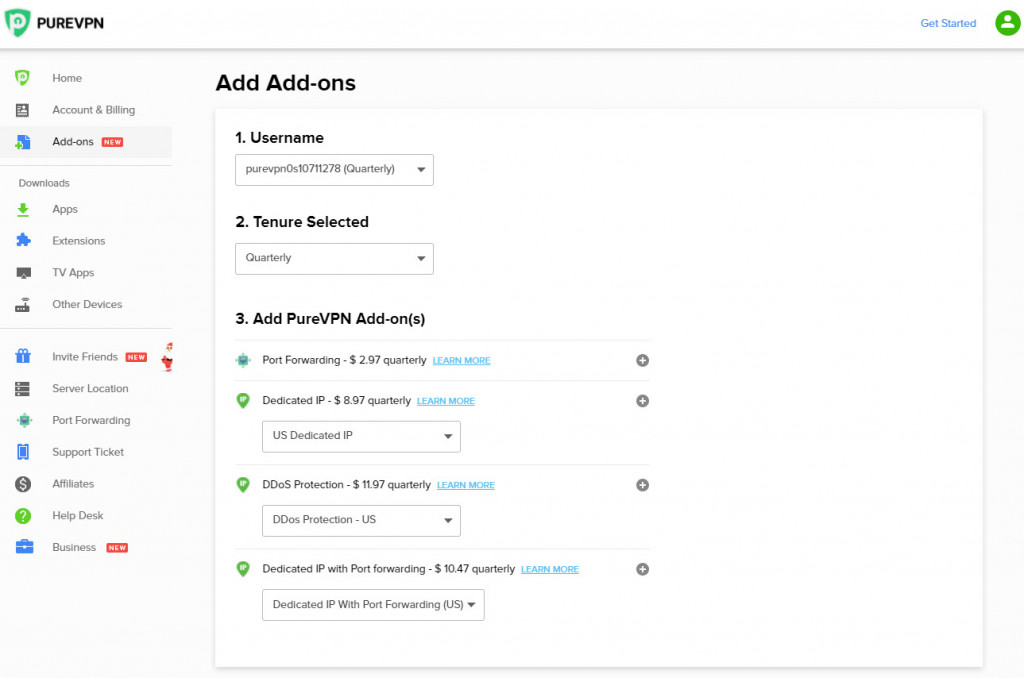This screenshot has width=1024, height=678.
Task: Open Extensions downloads page
Action: (78, 241)
